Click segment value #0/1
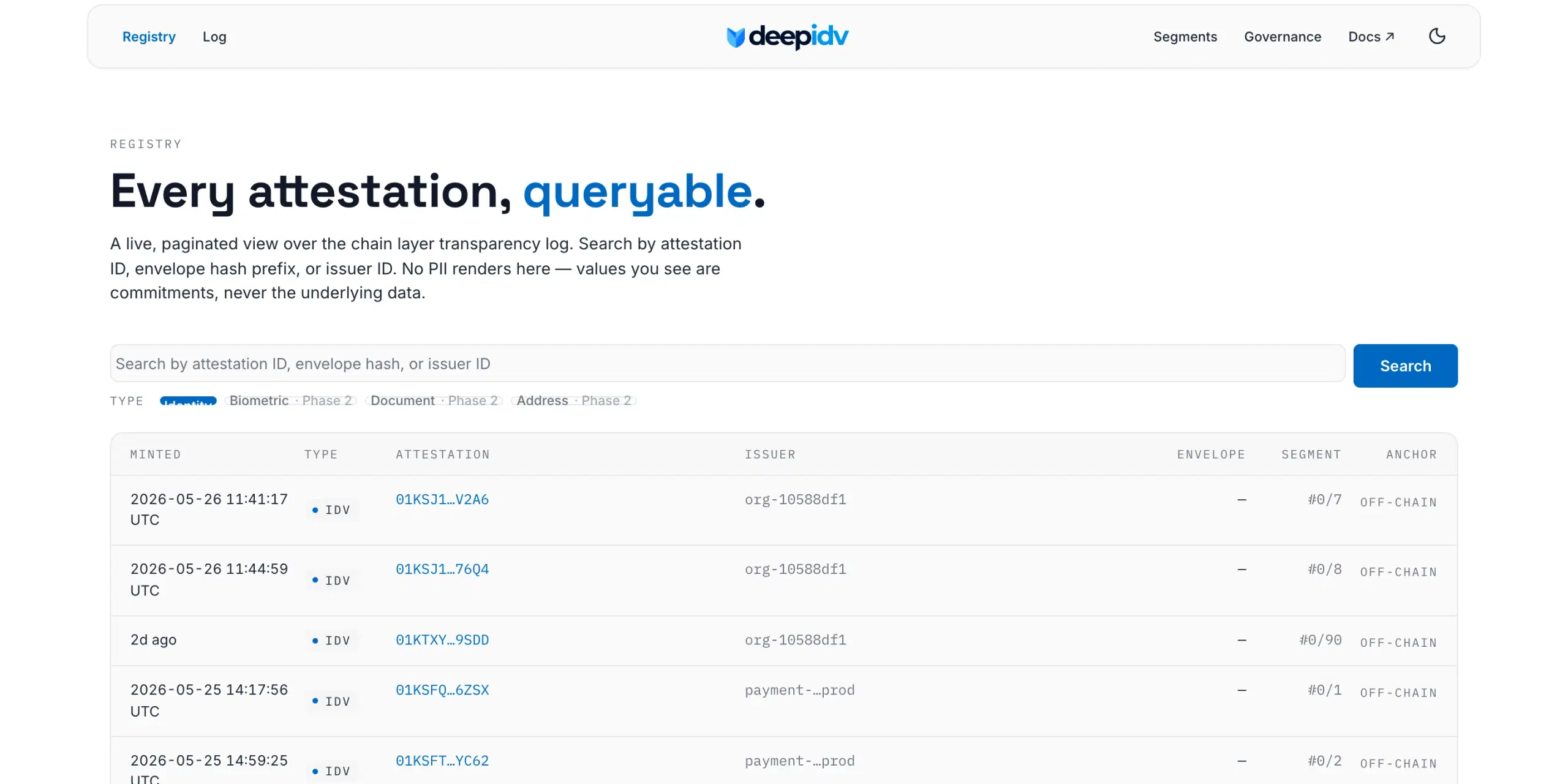 tap(1325, 691)
